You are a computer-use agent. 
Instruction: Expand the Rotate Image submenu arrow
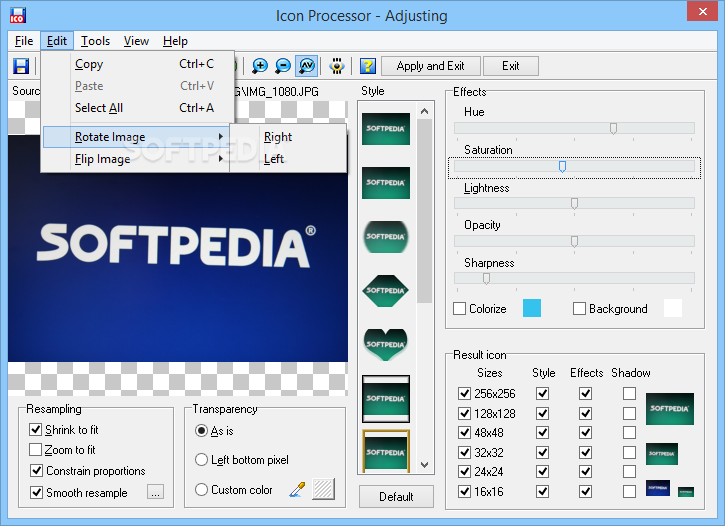click(221, 137)
